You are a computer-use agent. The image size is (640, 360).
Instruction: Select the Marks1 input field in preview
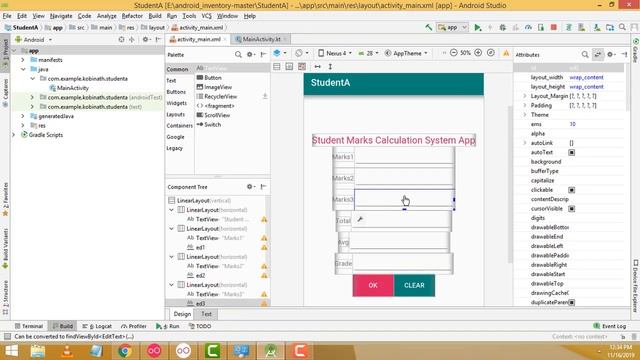click(x=404, y=156)
